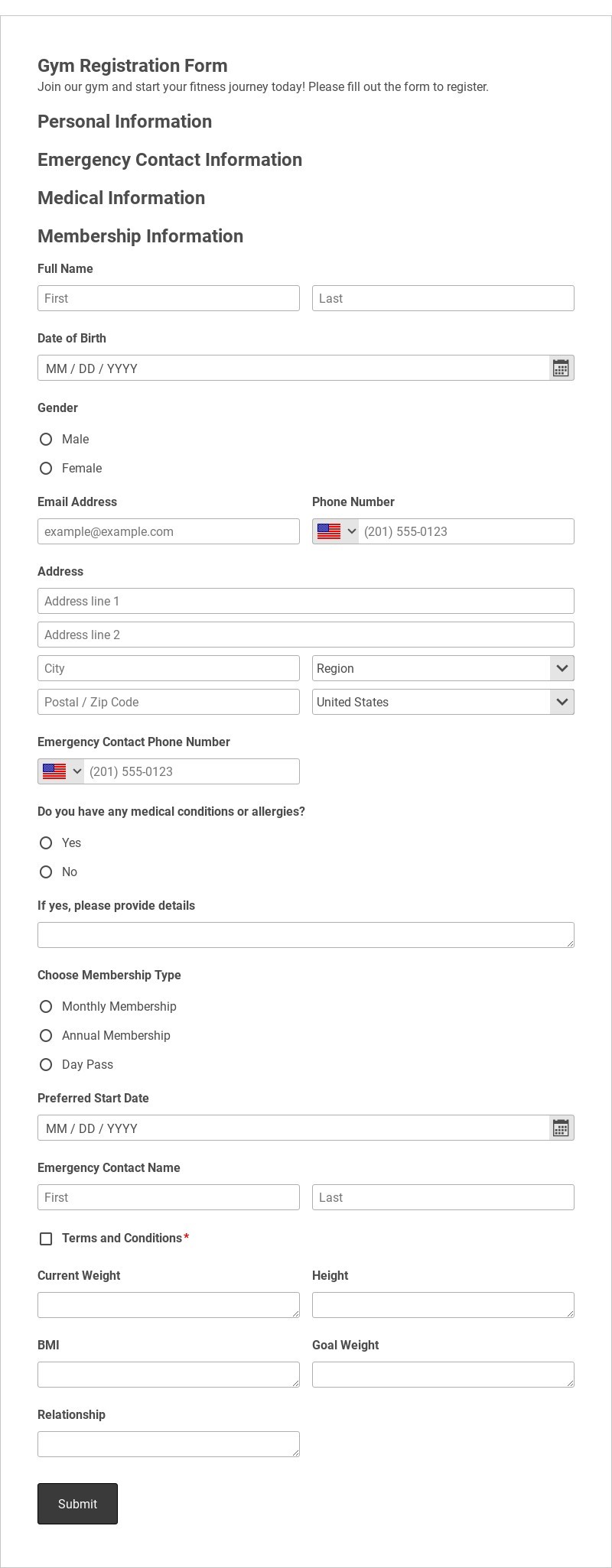Choose No for medical conditions
This screenshot has height=1568, width=612.
pos(46,872)
